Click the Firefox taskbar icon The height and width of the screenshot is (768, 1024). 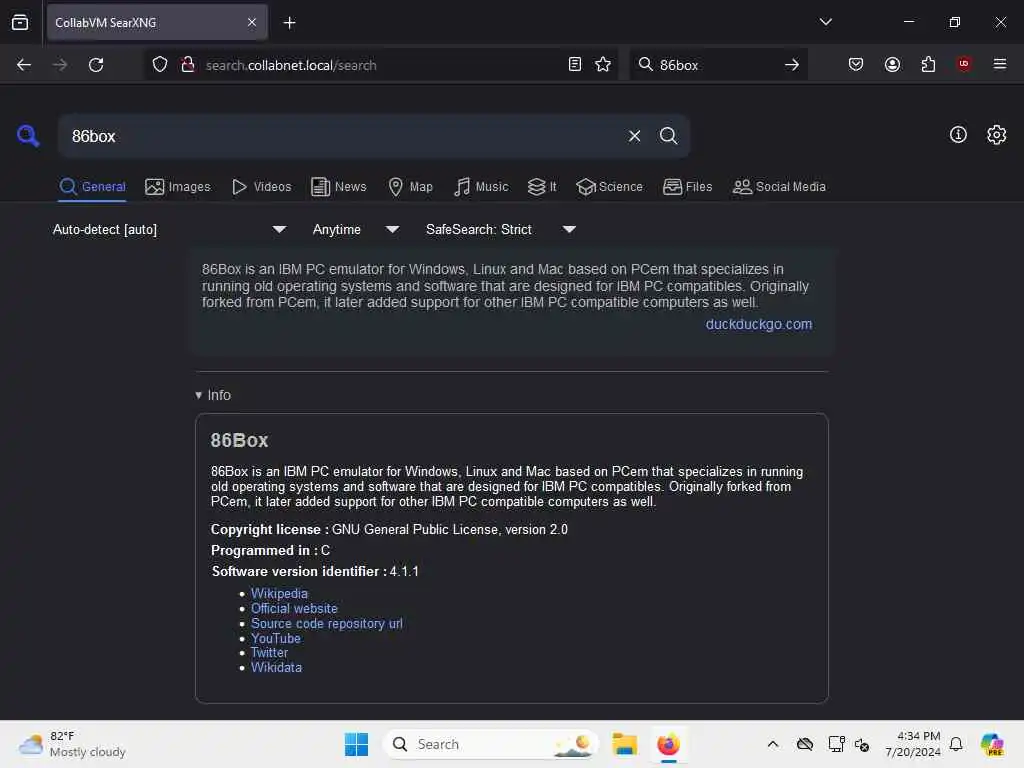[x=668, y=744]
